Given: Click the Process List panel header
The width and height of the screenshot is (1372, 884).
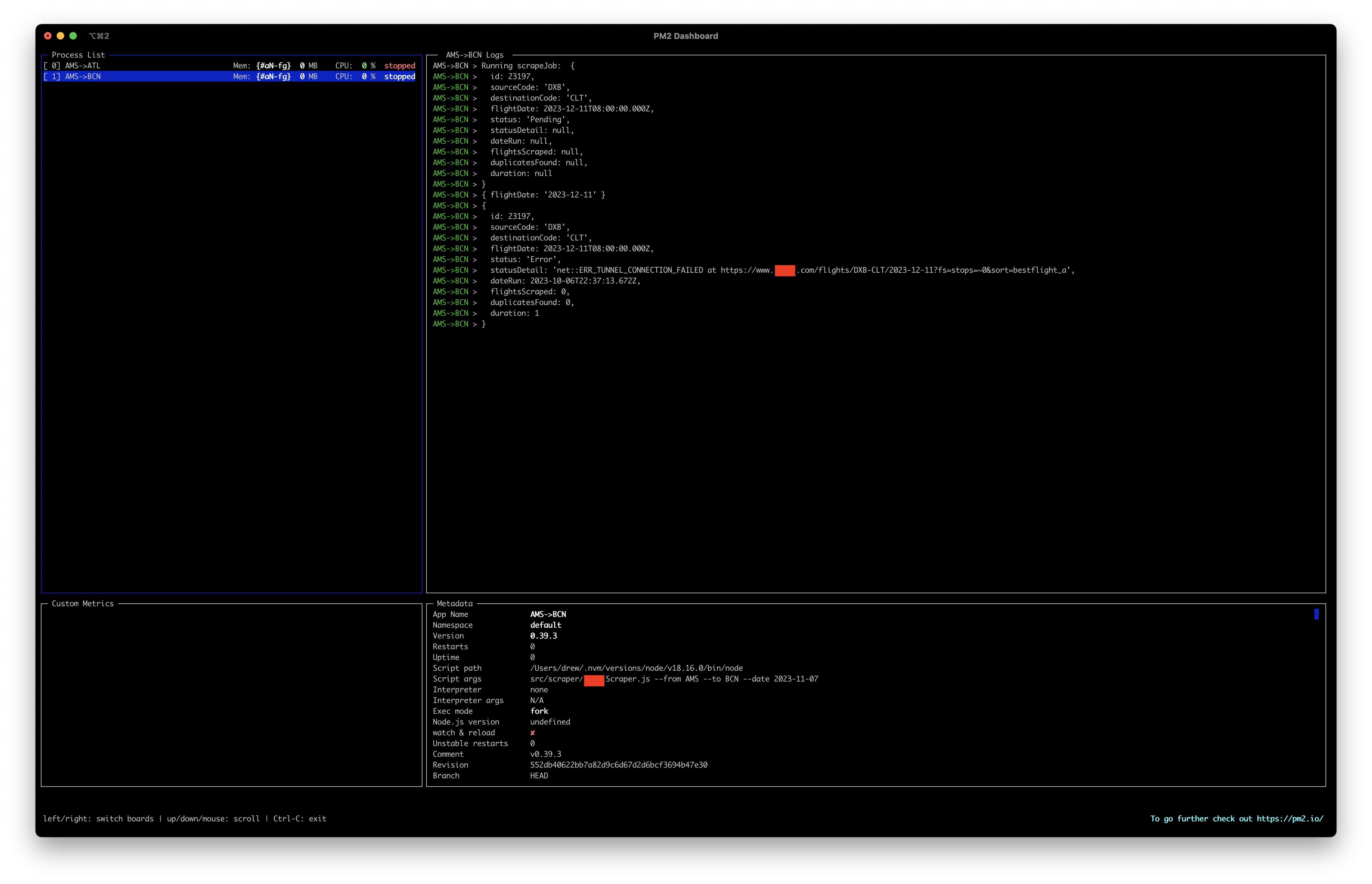Looking at the screenshot, I should click(78, 54).
